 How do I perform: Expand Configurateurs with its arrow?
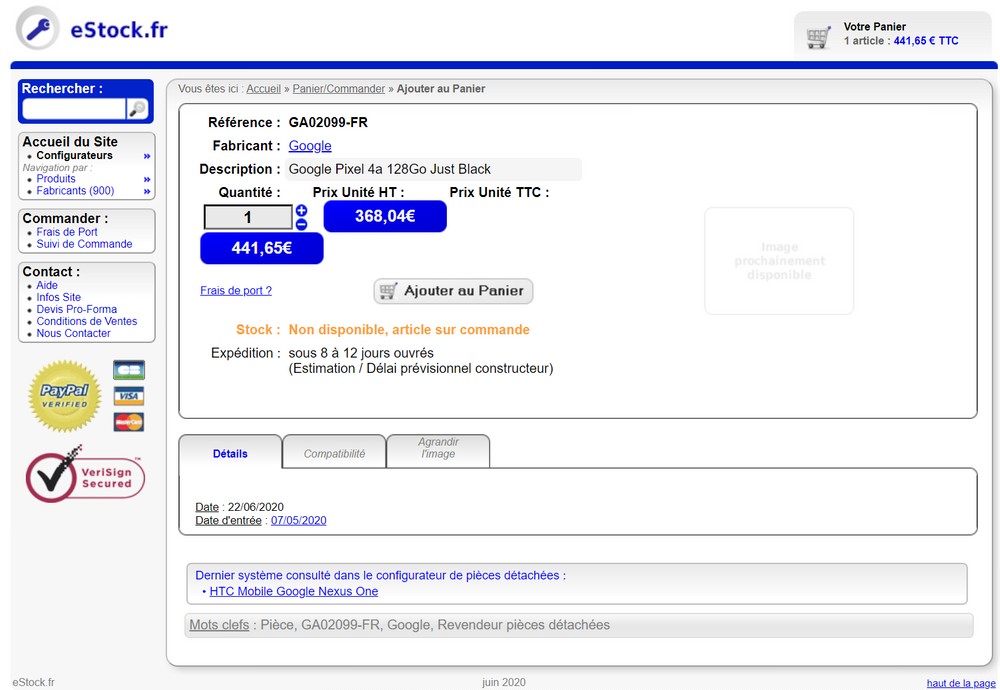click(x=147, y=156)
